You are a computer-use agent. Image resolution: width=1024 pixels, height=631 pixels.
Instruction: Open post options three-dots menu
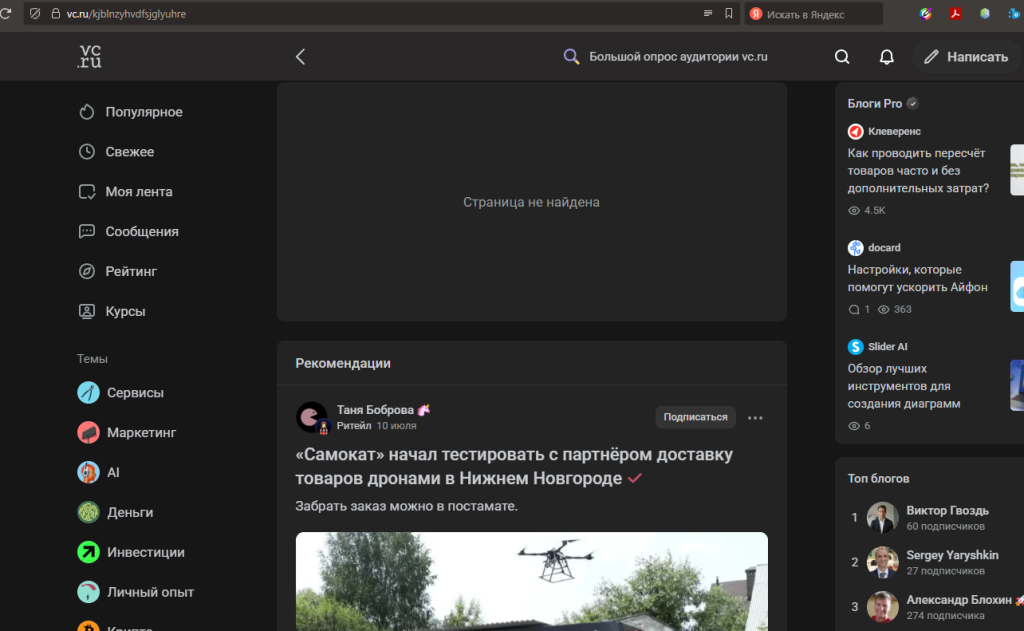755,417
